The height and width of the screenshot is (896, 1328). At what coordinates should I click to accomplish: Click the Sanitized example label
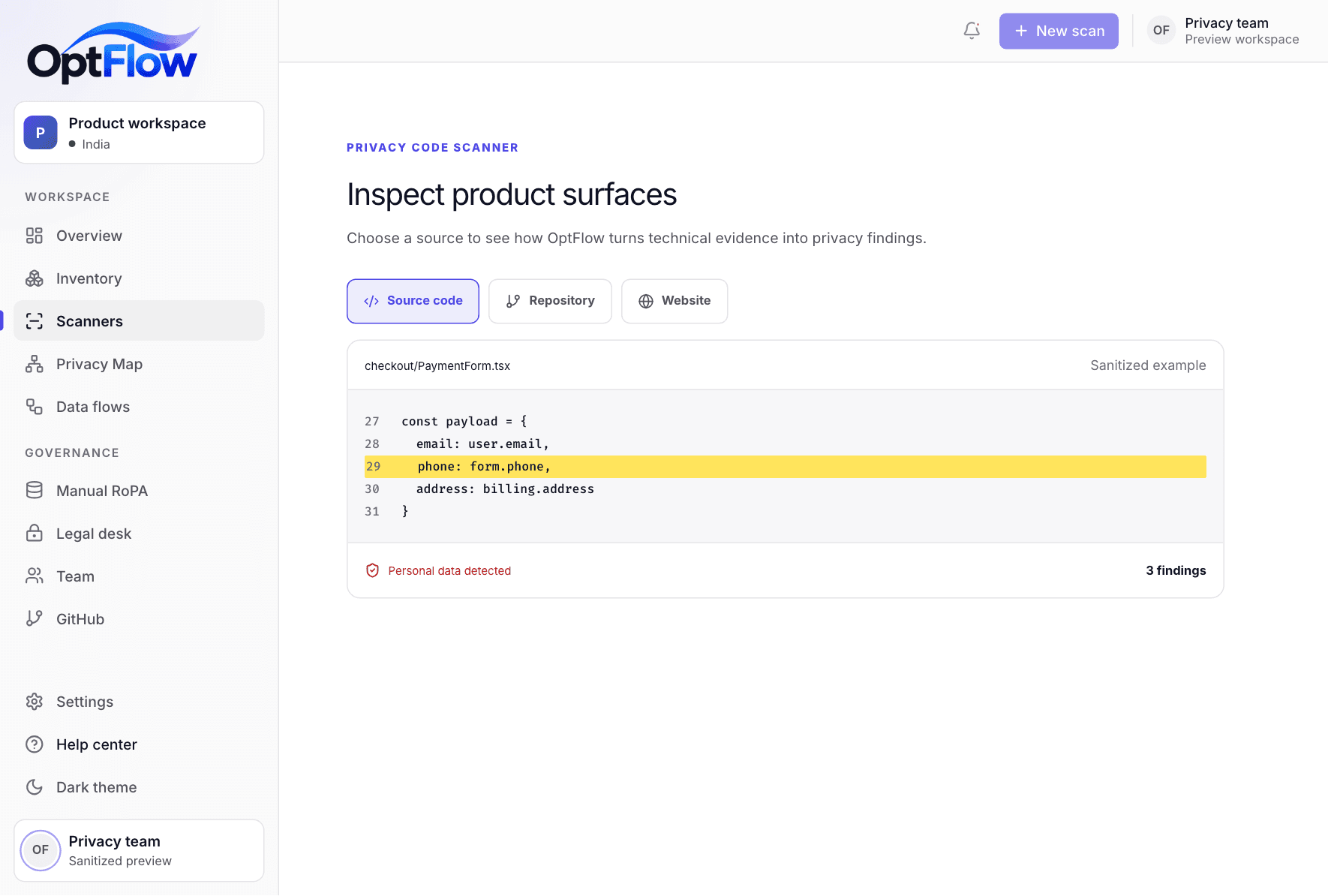tap(1148, 365)
